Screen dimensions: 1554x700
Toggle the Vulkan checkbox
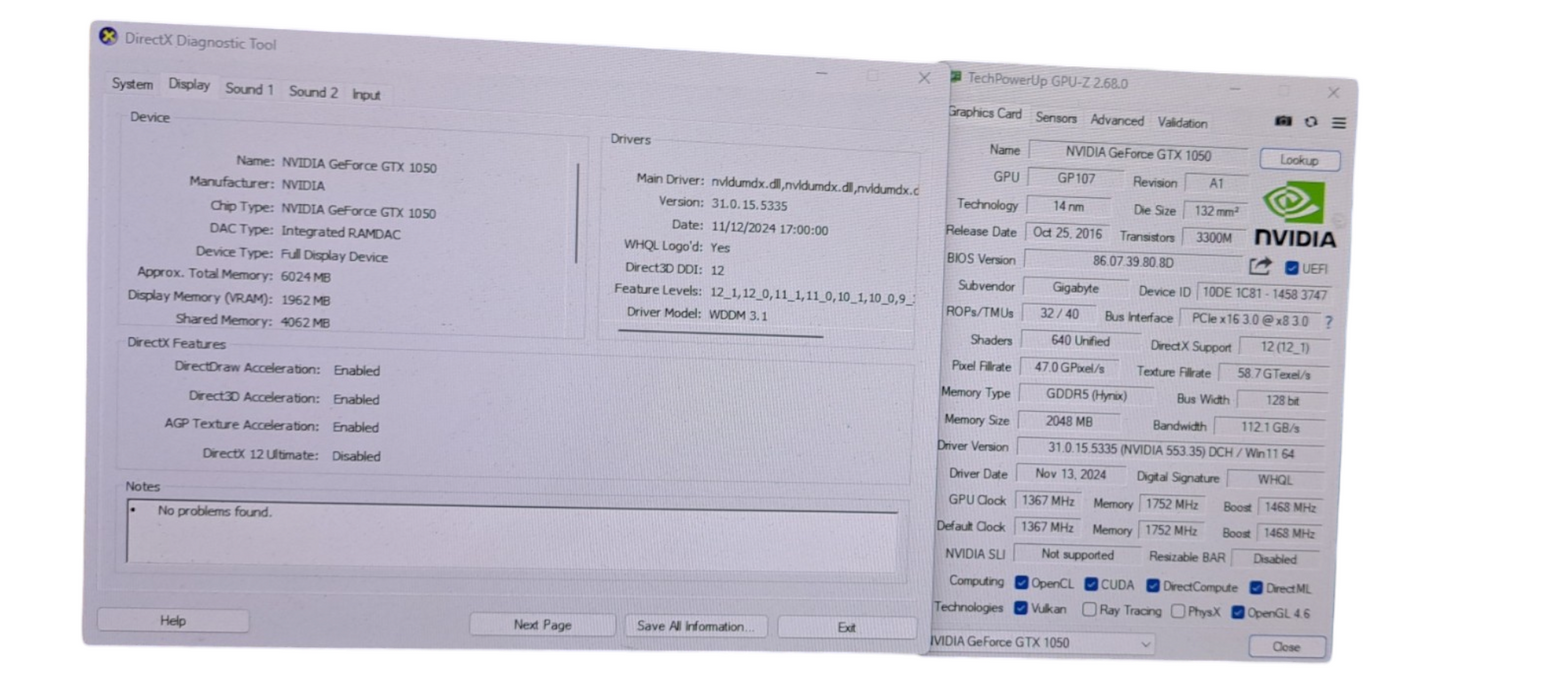[1021, 608]
